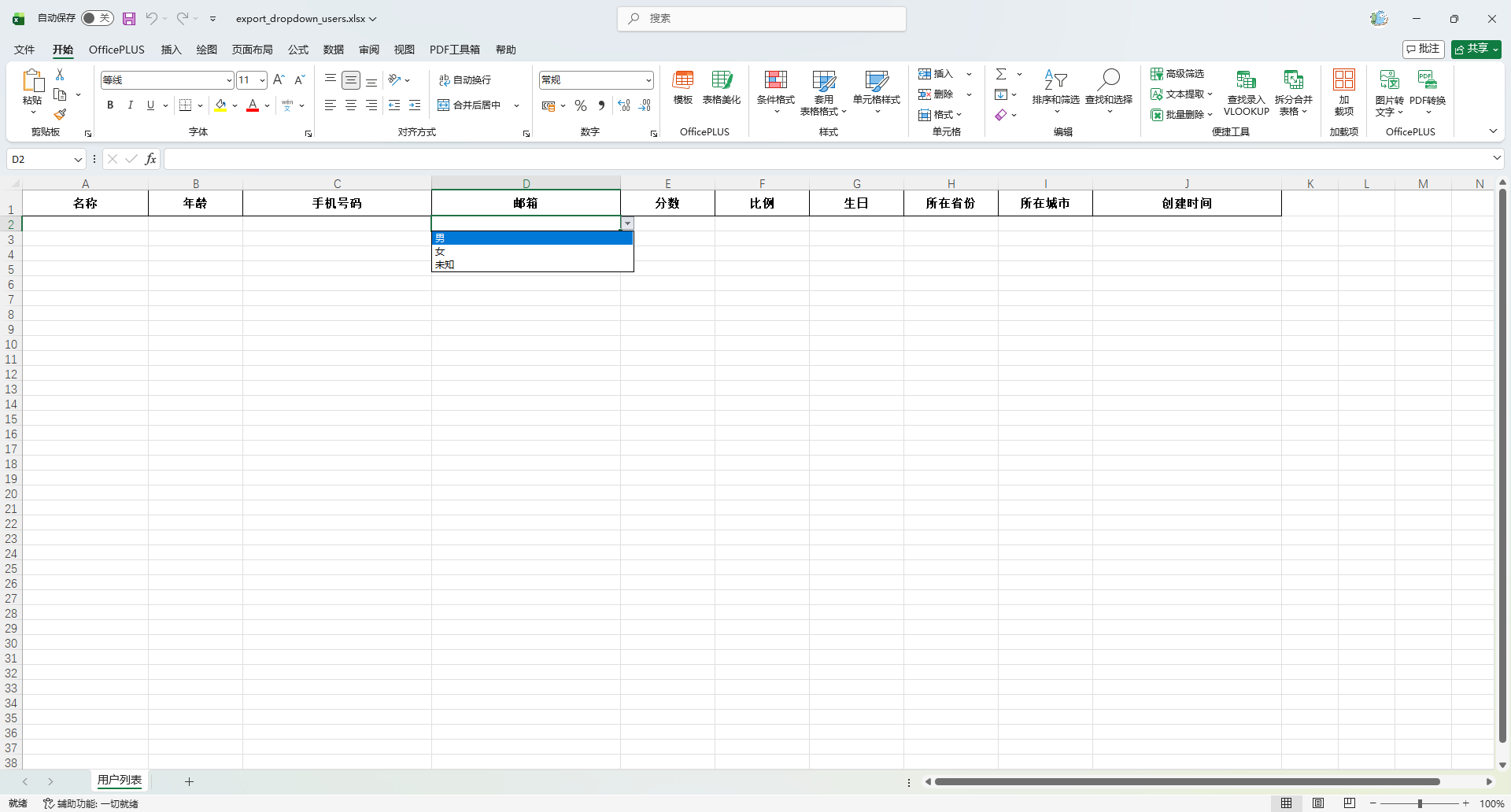Toggle the AutoSave switch

(97, 18)
